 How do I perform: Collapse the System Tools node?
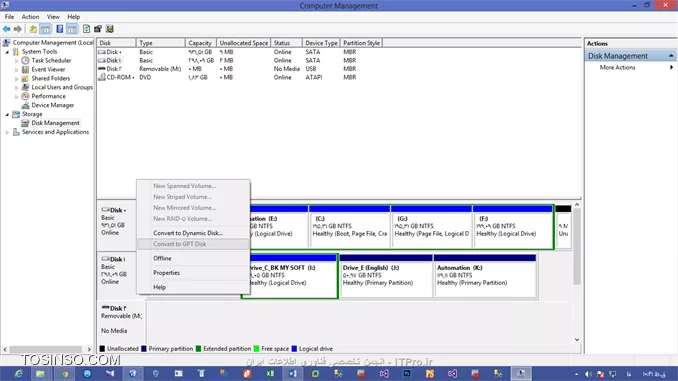coord(7,52)
